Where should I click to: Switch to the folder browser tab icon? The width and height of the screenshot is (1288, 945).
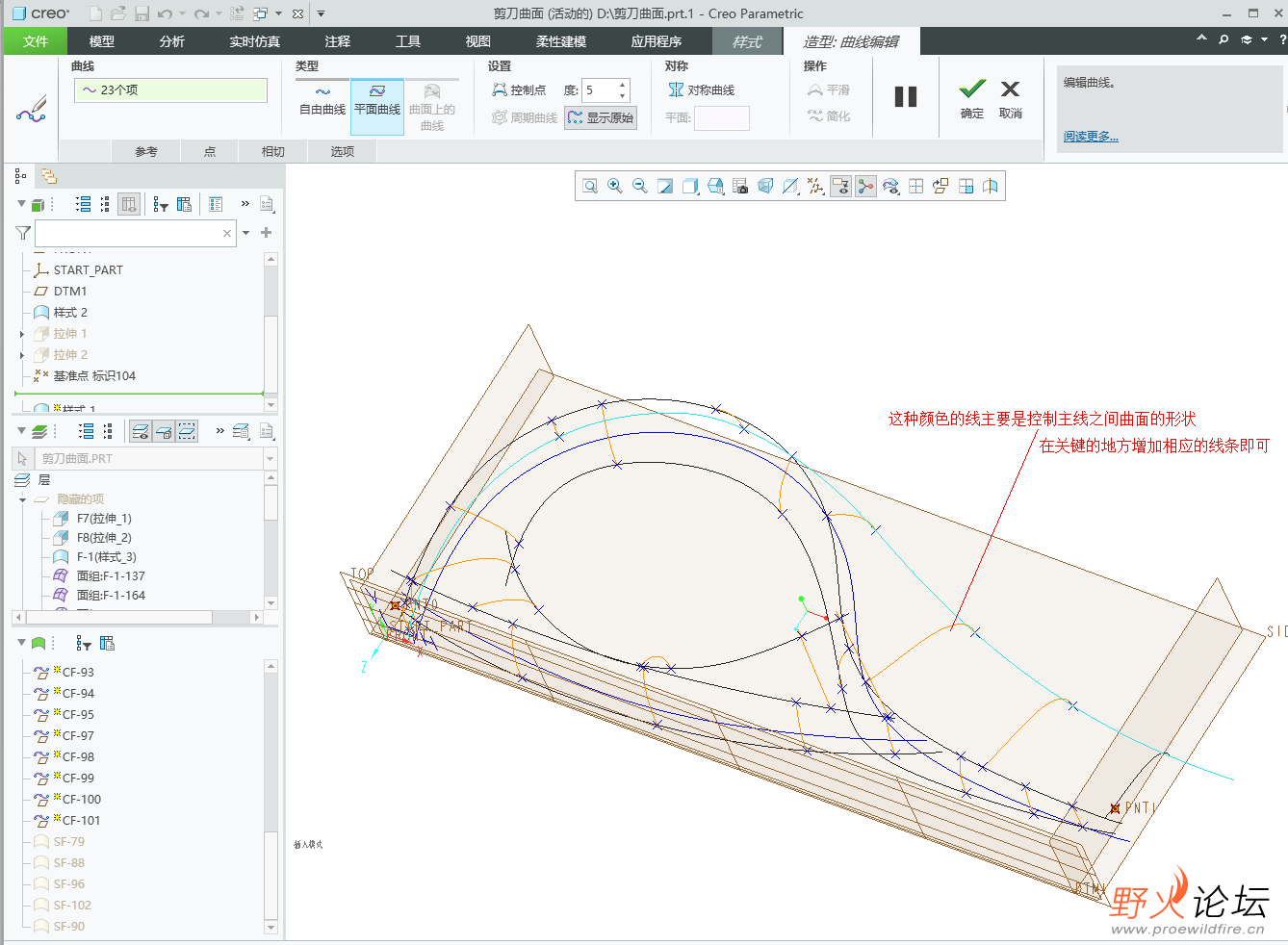point(49,176)
